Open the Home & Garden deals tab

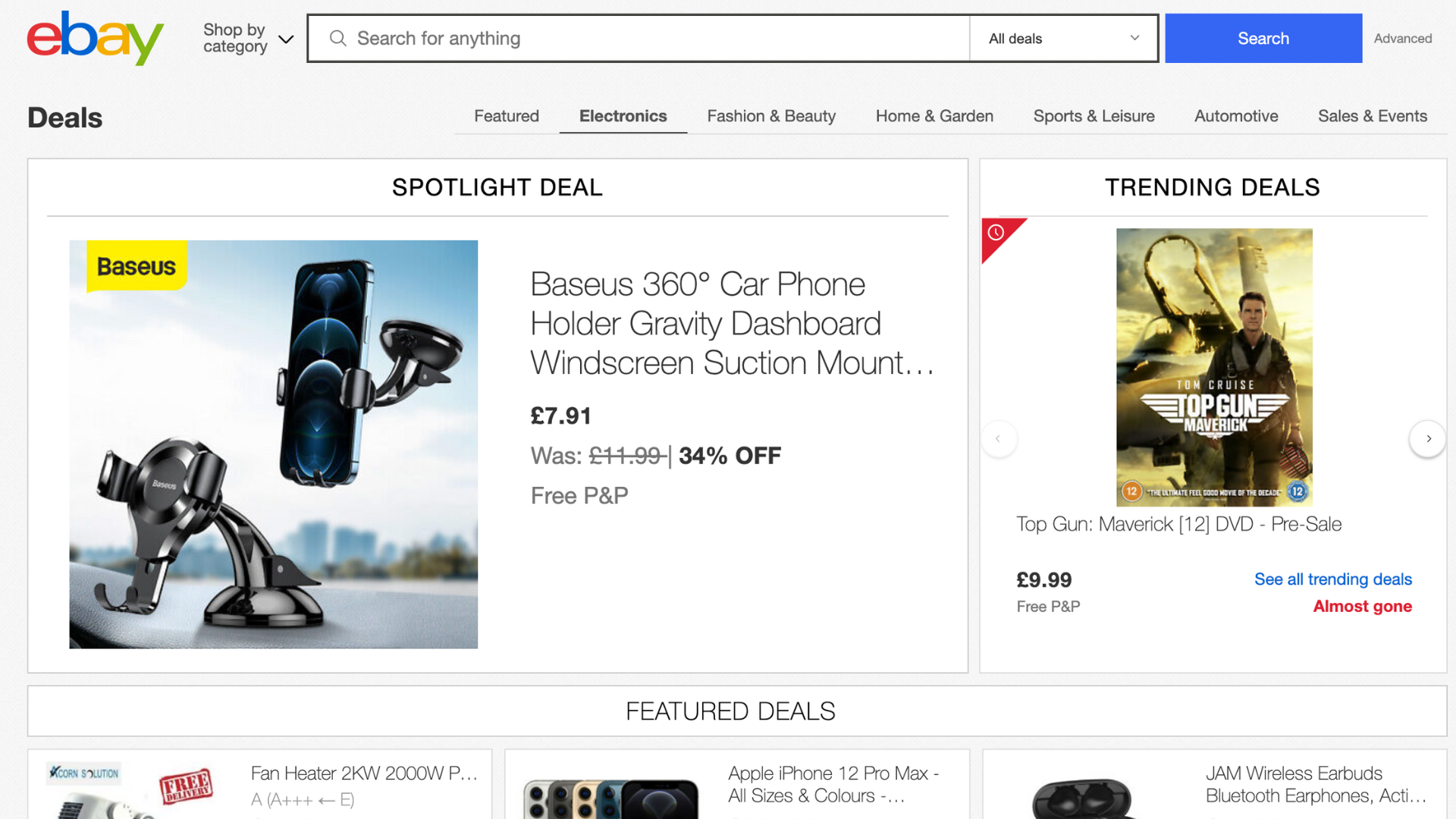(934, 116)
